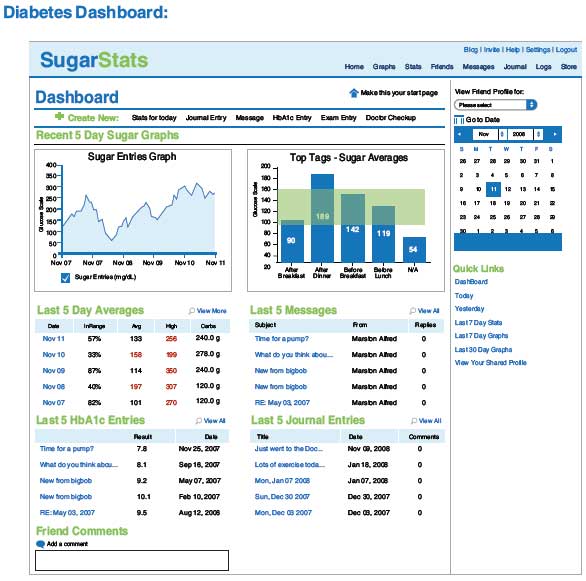Image resolution: width=586 pixels, height=581 pixels.
Task: Click View Your Shared Profile link
Action: [490, 363]
